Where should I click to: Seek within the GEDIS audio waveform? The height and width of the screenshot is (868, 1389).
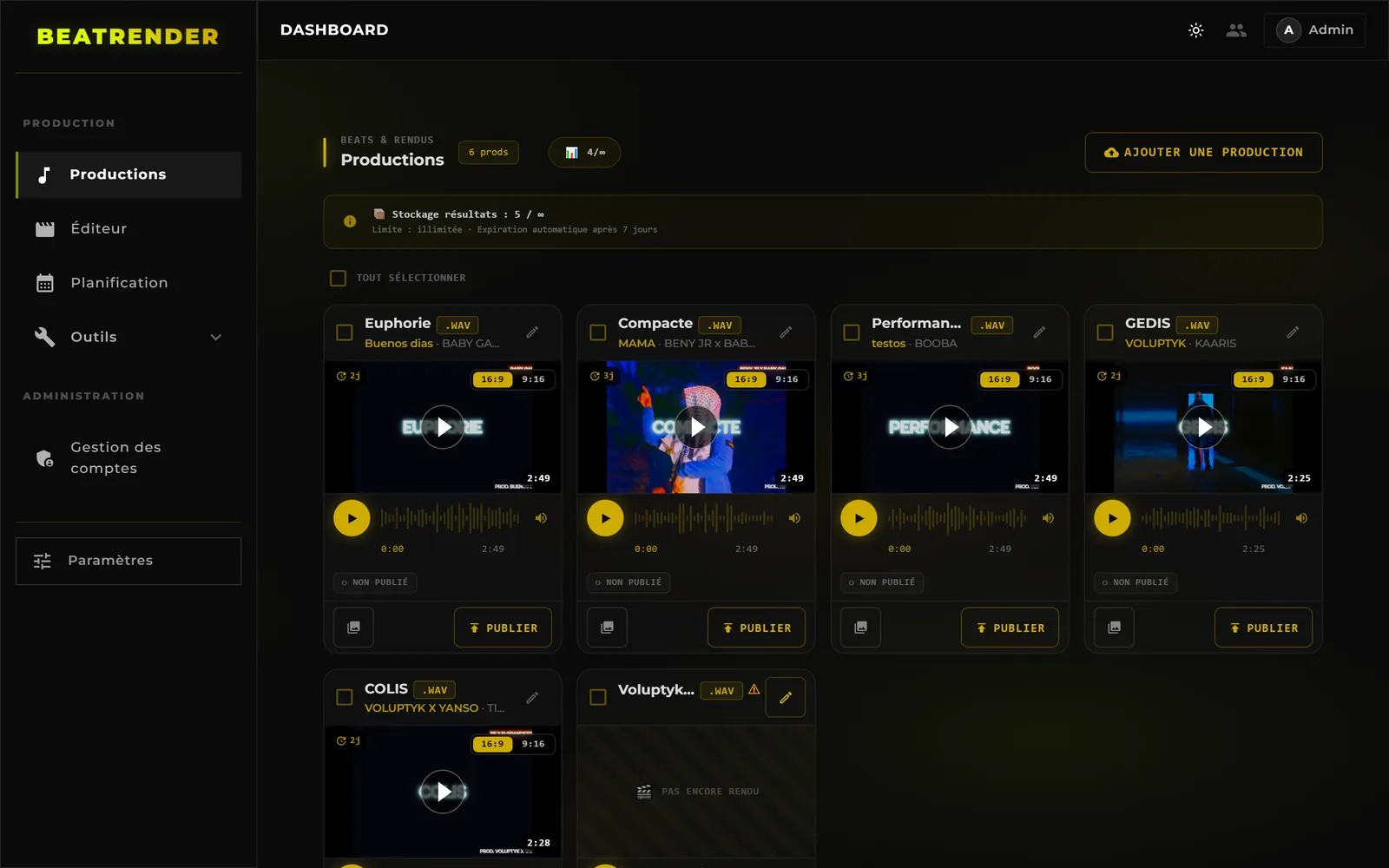(x=1211, y=518)
